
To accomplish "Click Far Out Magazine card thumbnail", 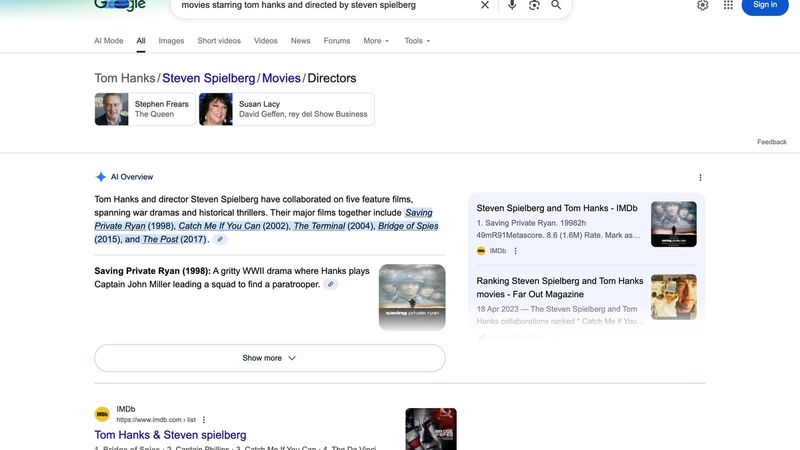I will coord(673,297).
